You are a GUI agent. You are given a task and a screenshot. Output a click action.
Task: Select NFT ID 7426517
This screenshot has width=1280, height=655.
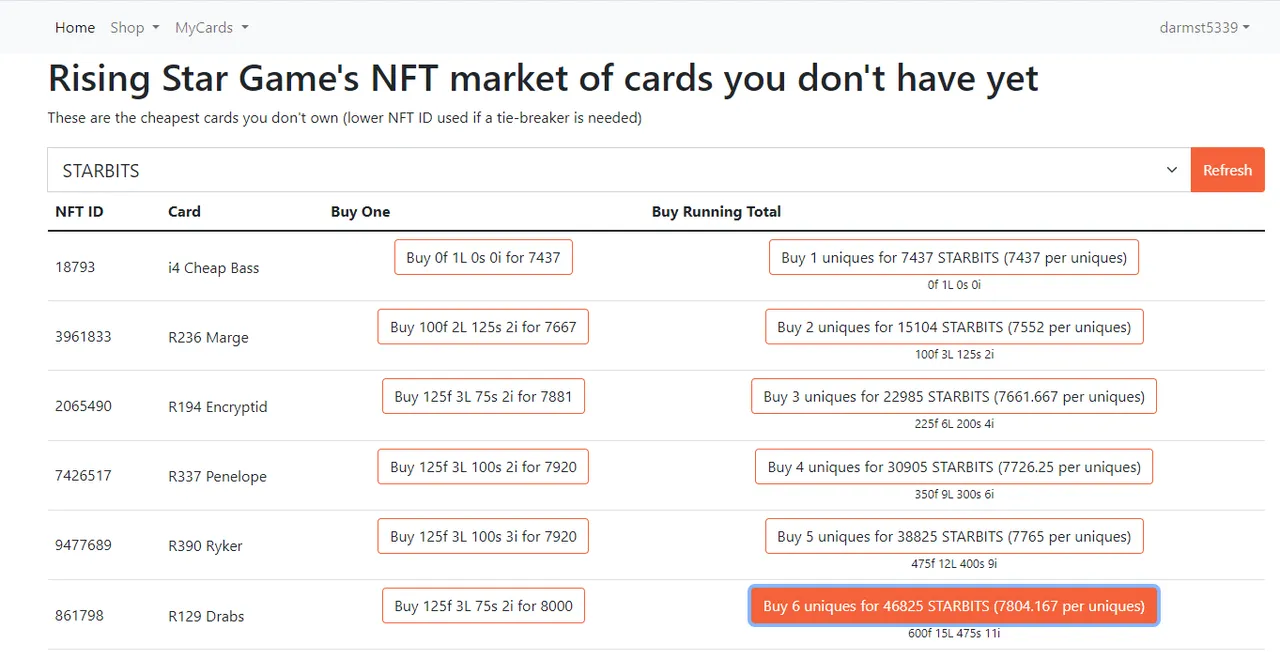tap(83, 476)
